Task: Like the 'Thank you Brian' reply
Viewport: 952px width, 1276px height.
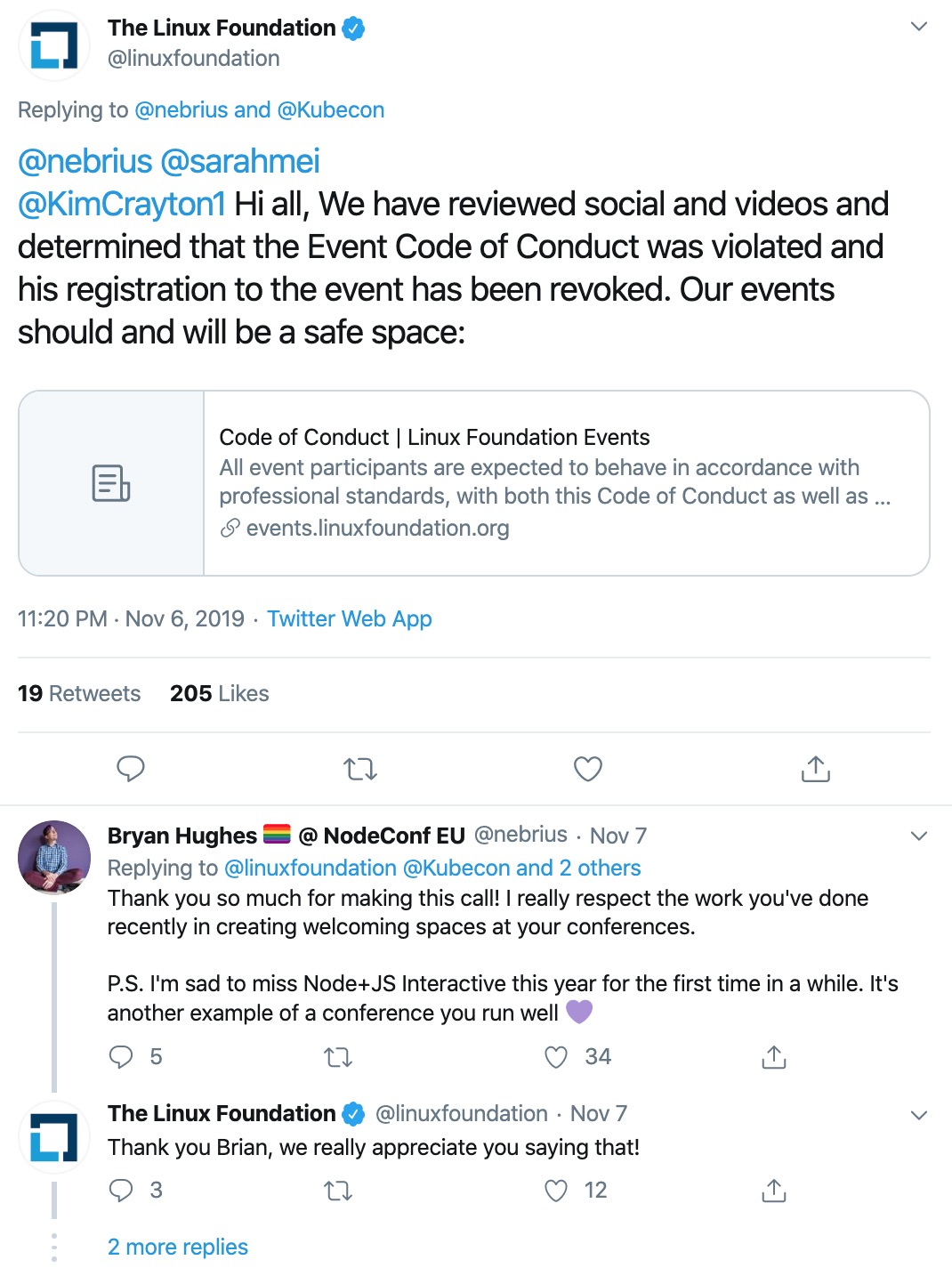Action: click(556, 1191)
